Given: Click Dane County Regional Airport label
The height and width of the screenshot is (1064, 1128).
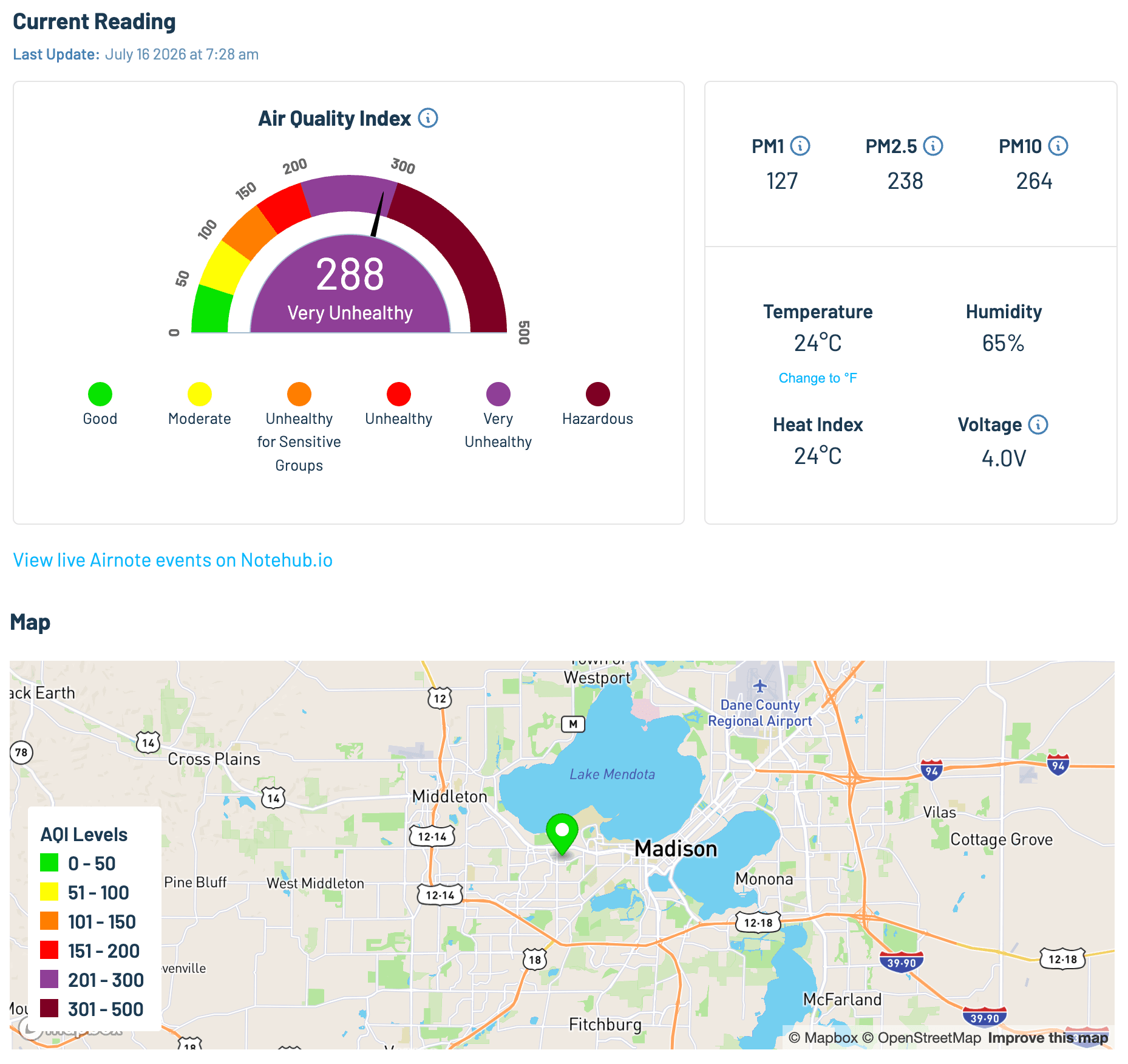Looking at the screenshot, I should [x=760, y=713].
